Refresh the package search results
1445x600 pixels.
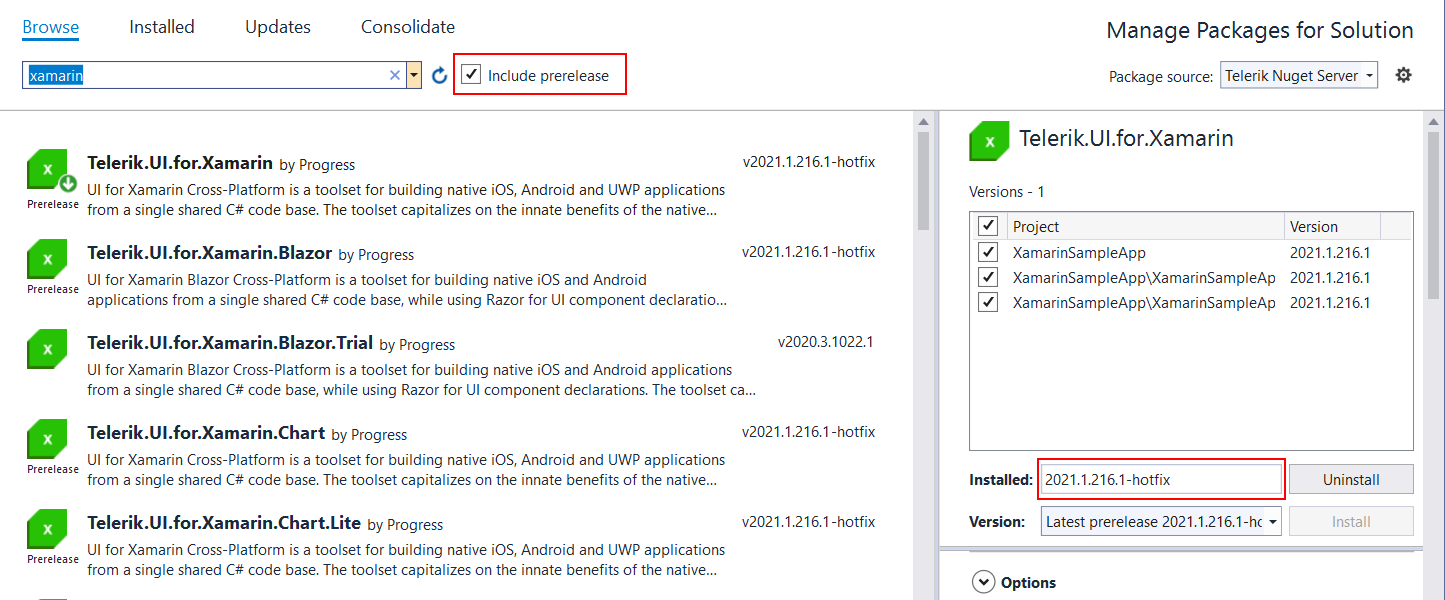tap(439, 76)
